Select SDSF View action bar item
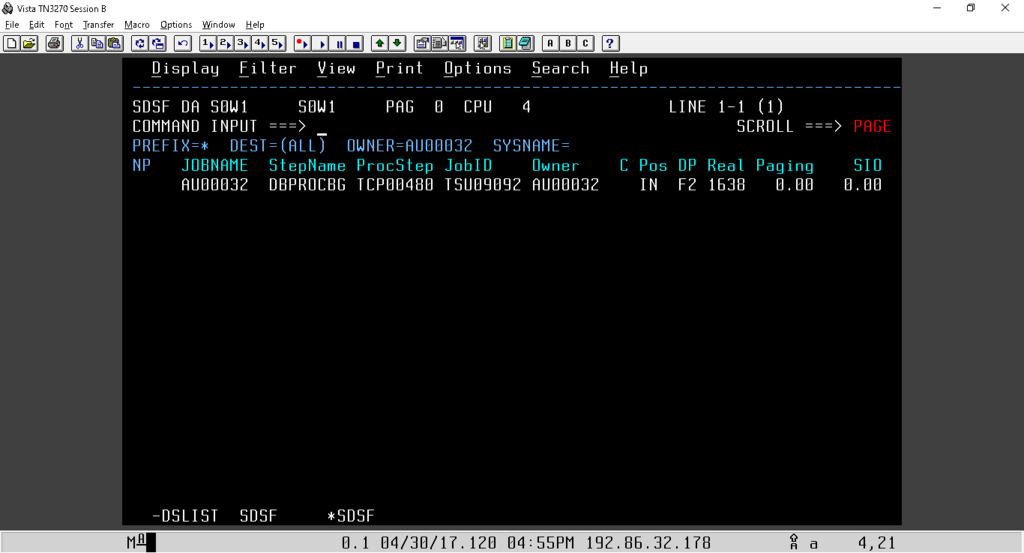 [x=336, y=69]
